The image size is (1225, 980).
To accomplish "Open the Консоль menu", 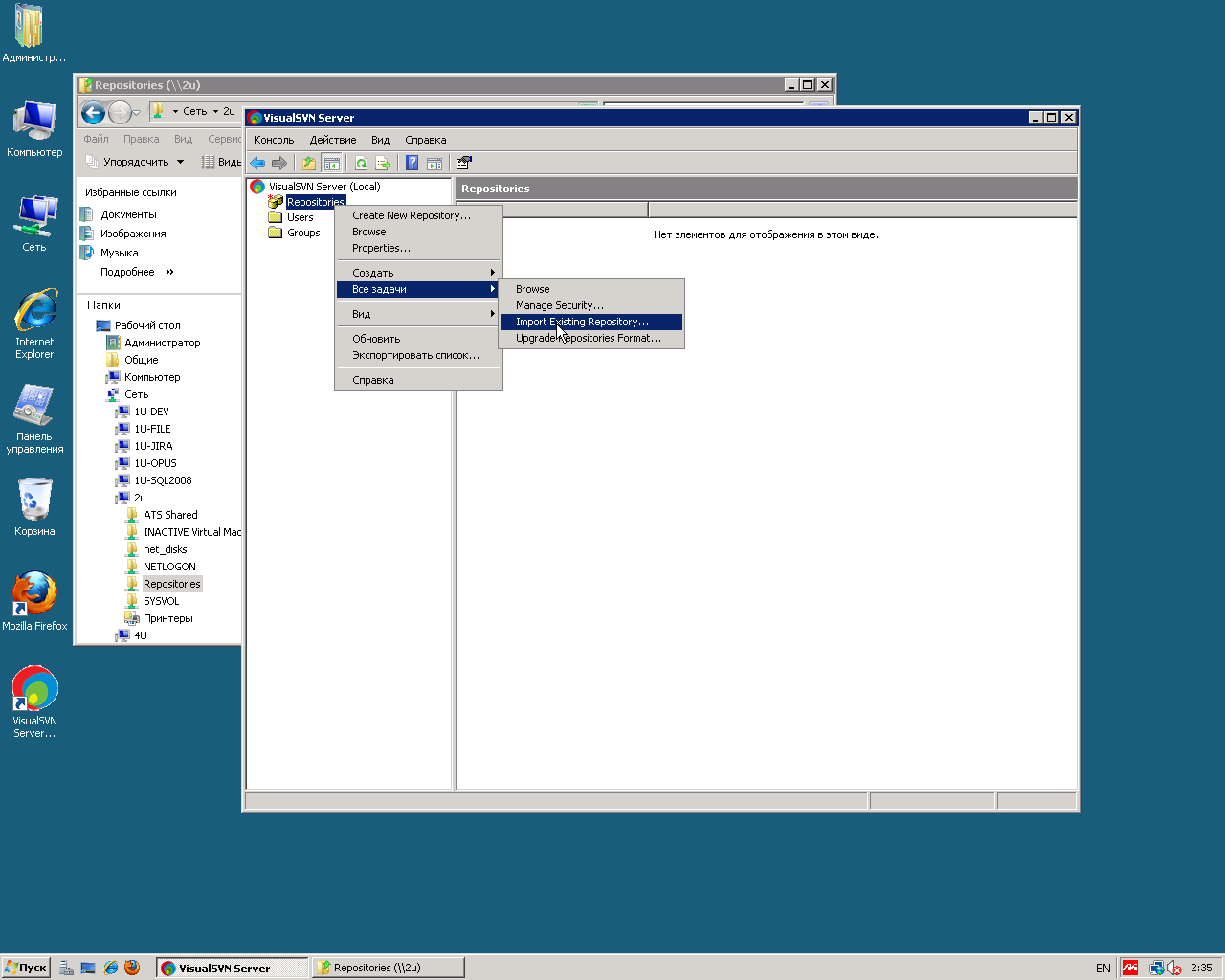I will pyautogui.click(x=274, y=140).
